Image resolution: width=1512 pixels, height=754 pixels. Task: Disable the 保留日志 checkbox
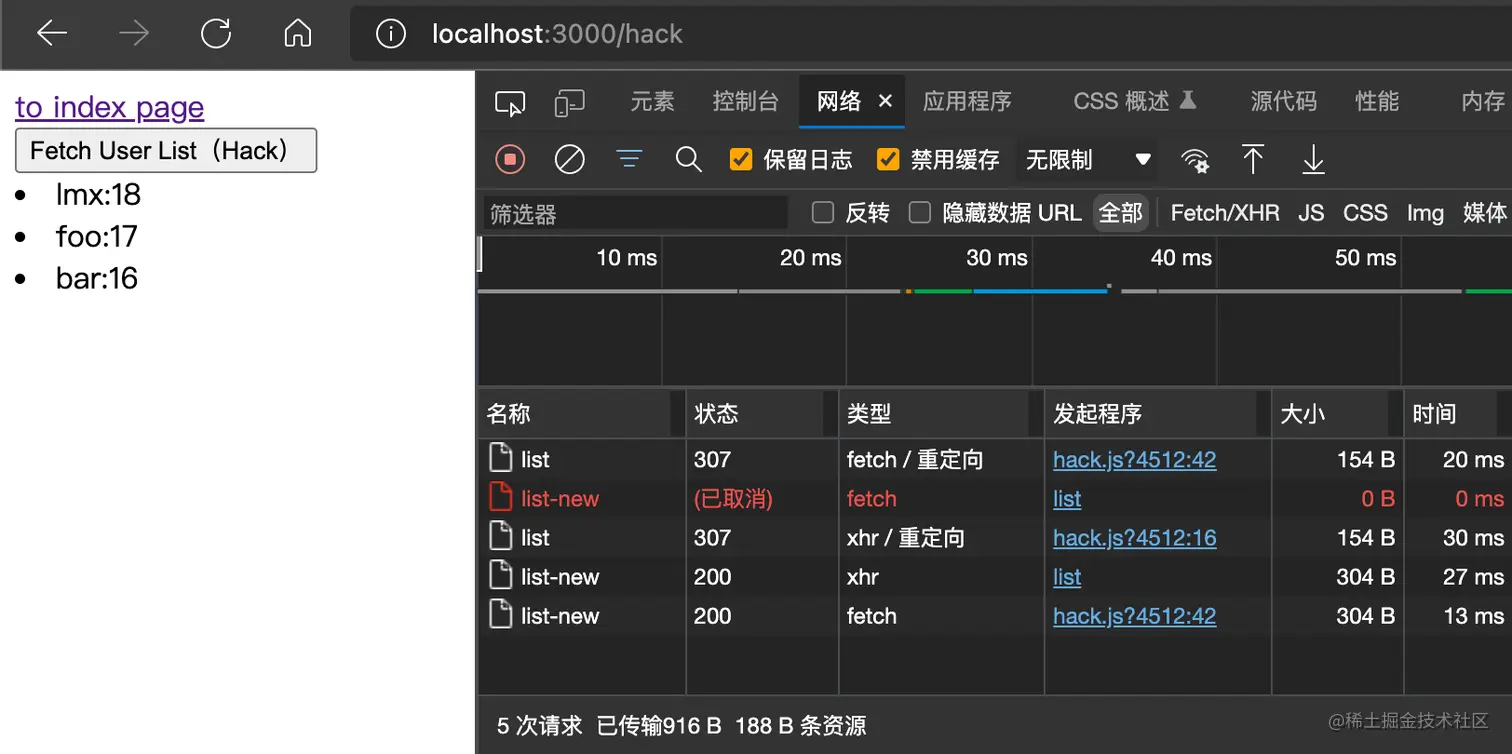(741, 159)
